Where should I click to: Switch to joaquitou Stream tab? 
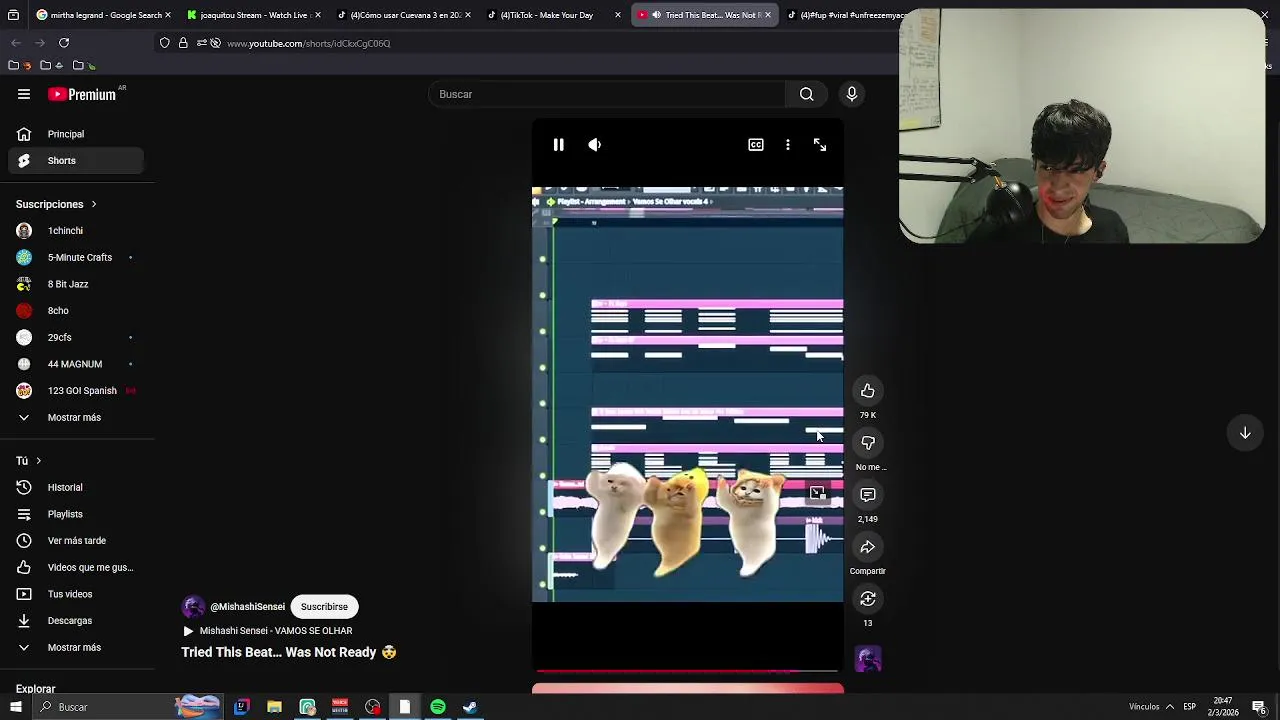[x=254, y=15]
